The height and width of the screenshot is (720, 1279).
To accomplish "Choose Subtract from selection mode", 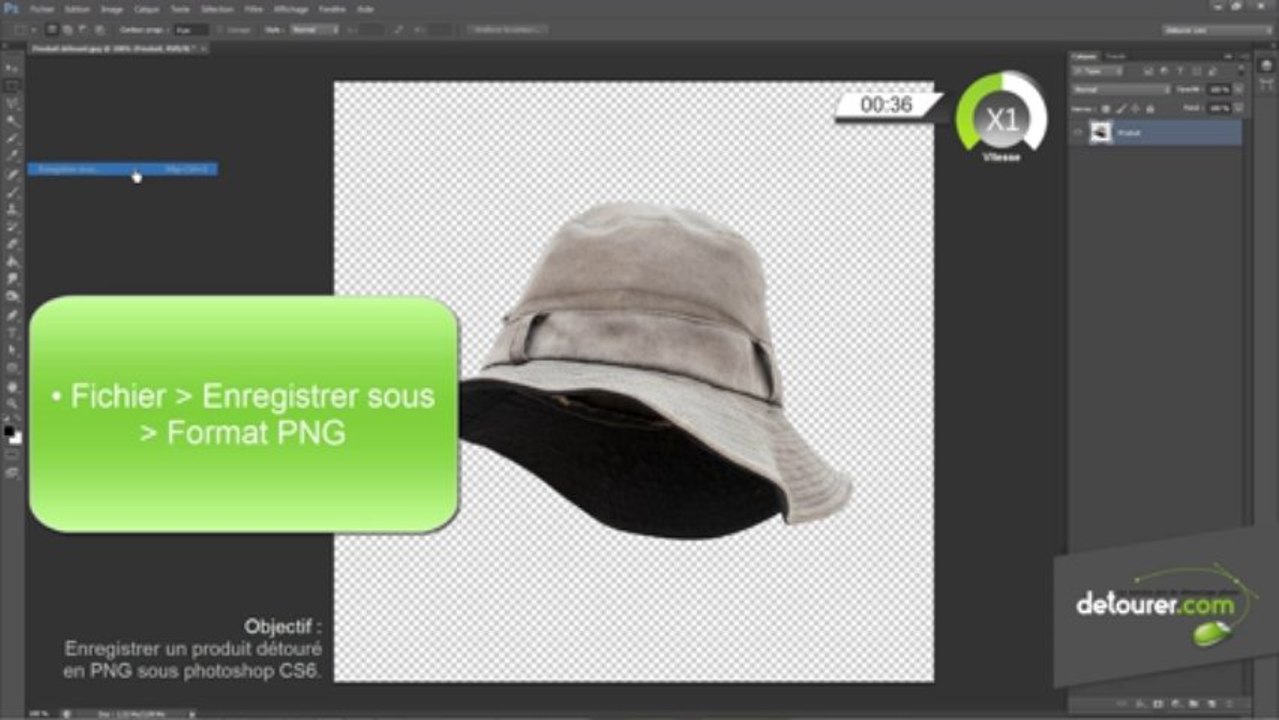I will (82, 30).
